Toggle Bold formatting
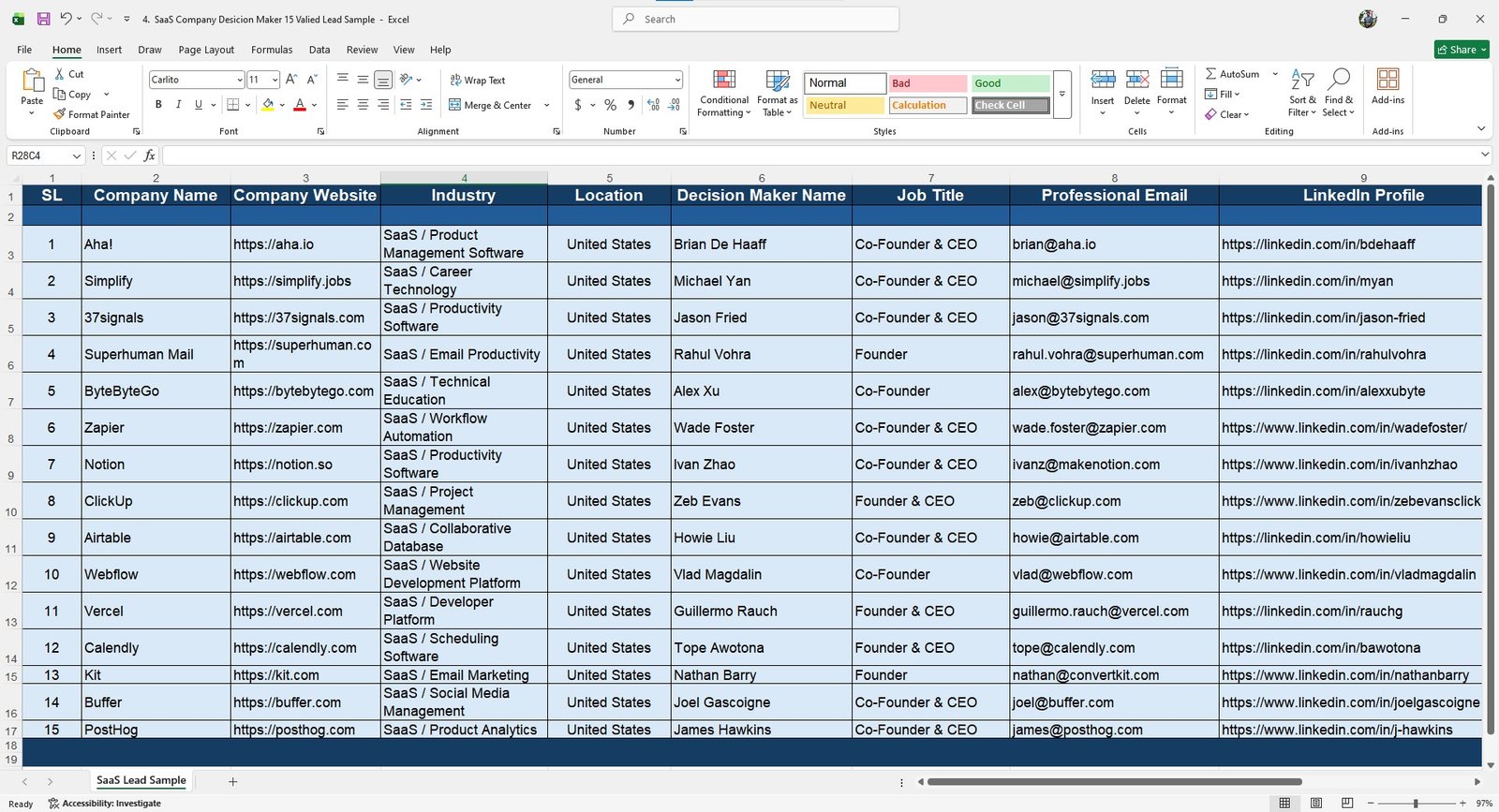The image size is (1499, 812). (x=158, y=105)
